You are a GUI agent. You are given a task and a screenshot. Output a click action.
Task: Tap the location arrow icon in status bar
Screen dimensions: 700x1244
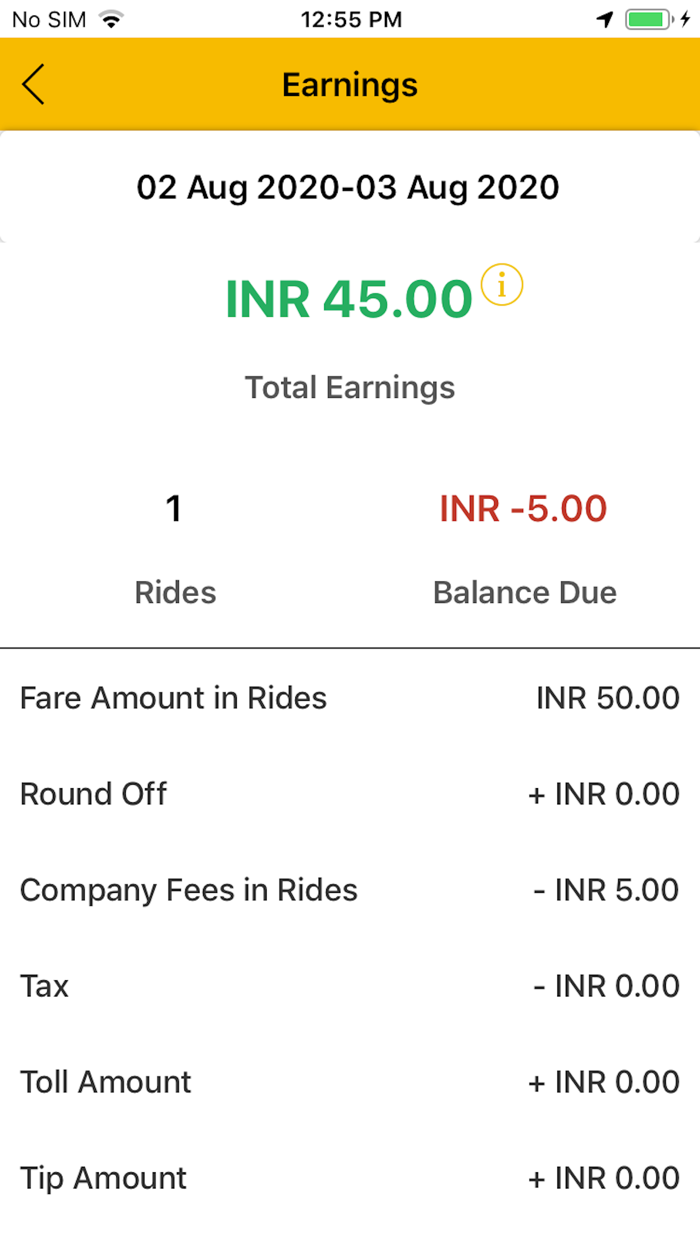point(605,17)
